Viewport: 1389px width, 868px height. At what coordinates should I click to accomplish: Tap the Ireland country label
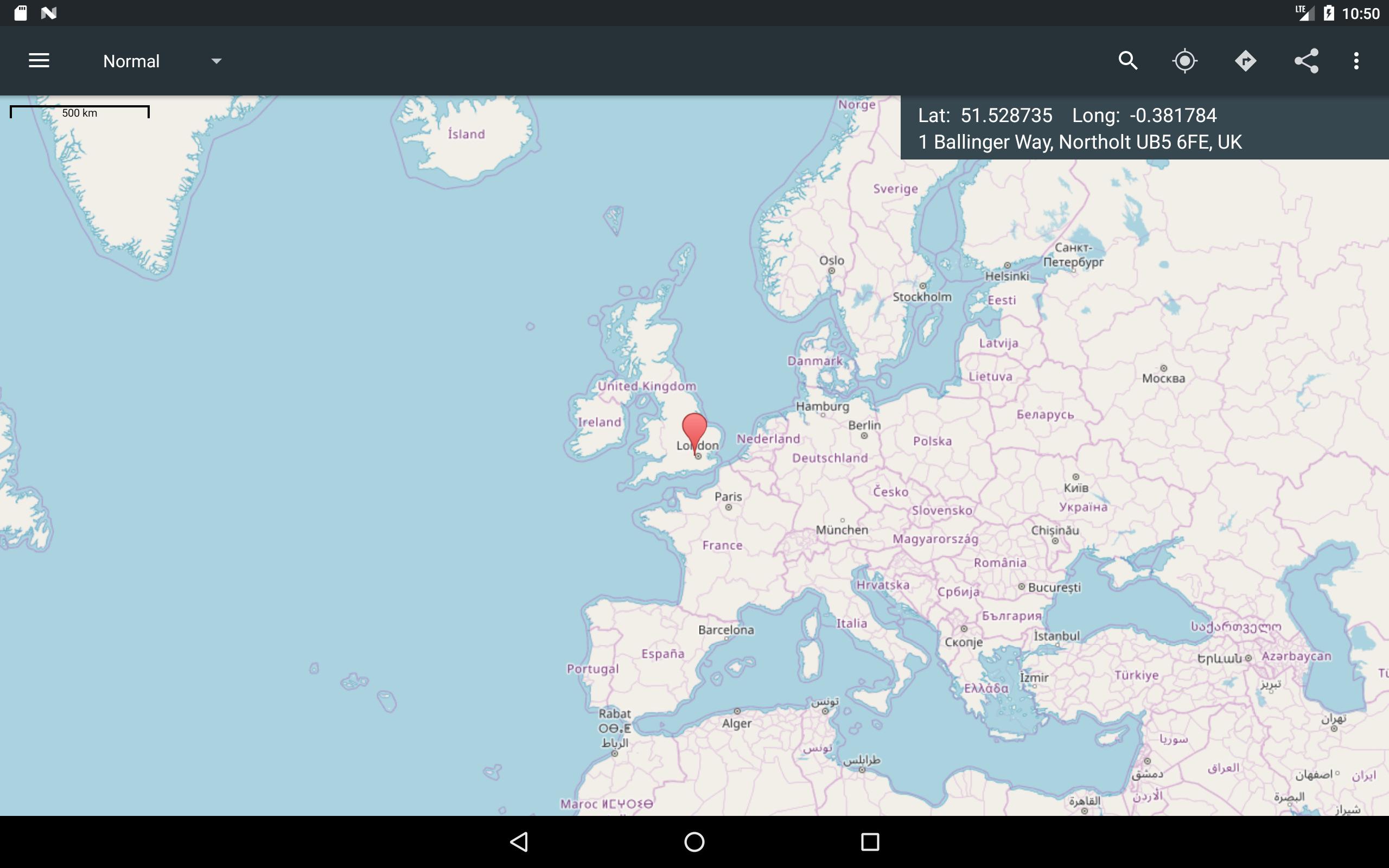pos(599,422)
